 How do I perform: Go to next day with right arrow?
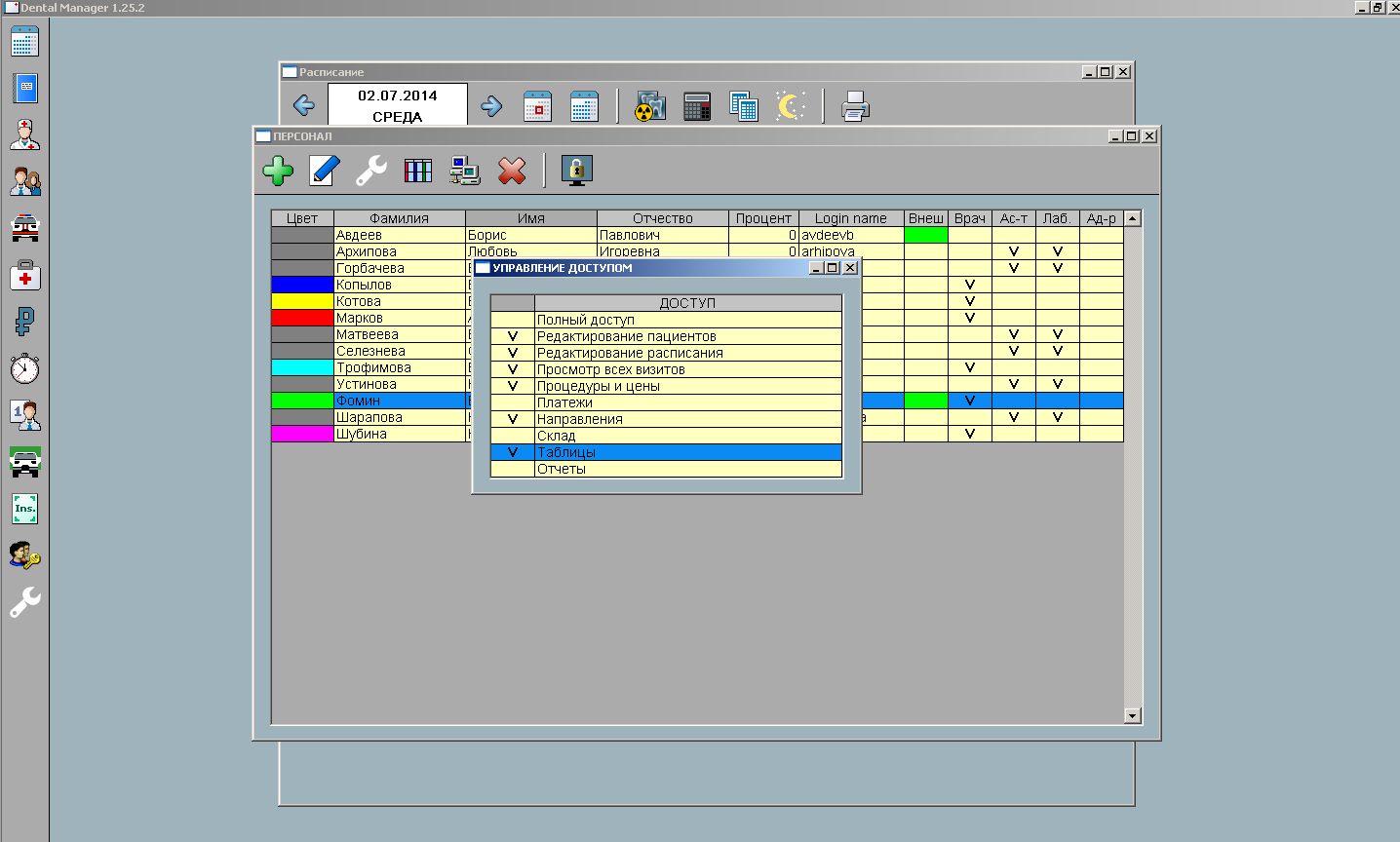[491, 106]
